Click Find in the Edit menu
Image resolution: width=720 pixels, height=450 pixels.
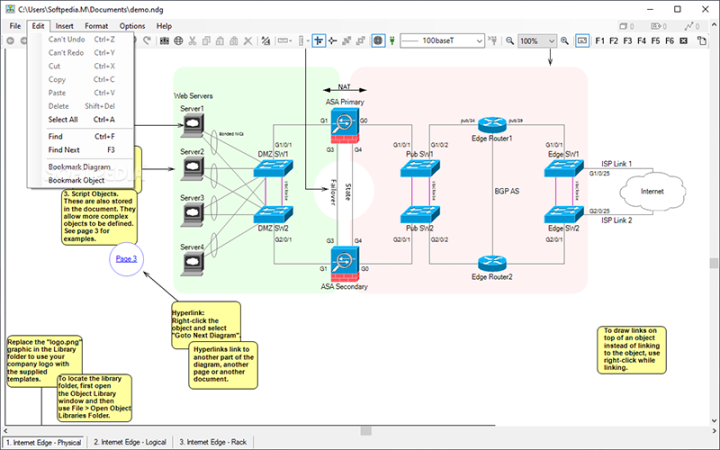[56, 136]
